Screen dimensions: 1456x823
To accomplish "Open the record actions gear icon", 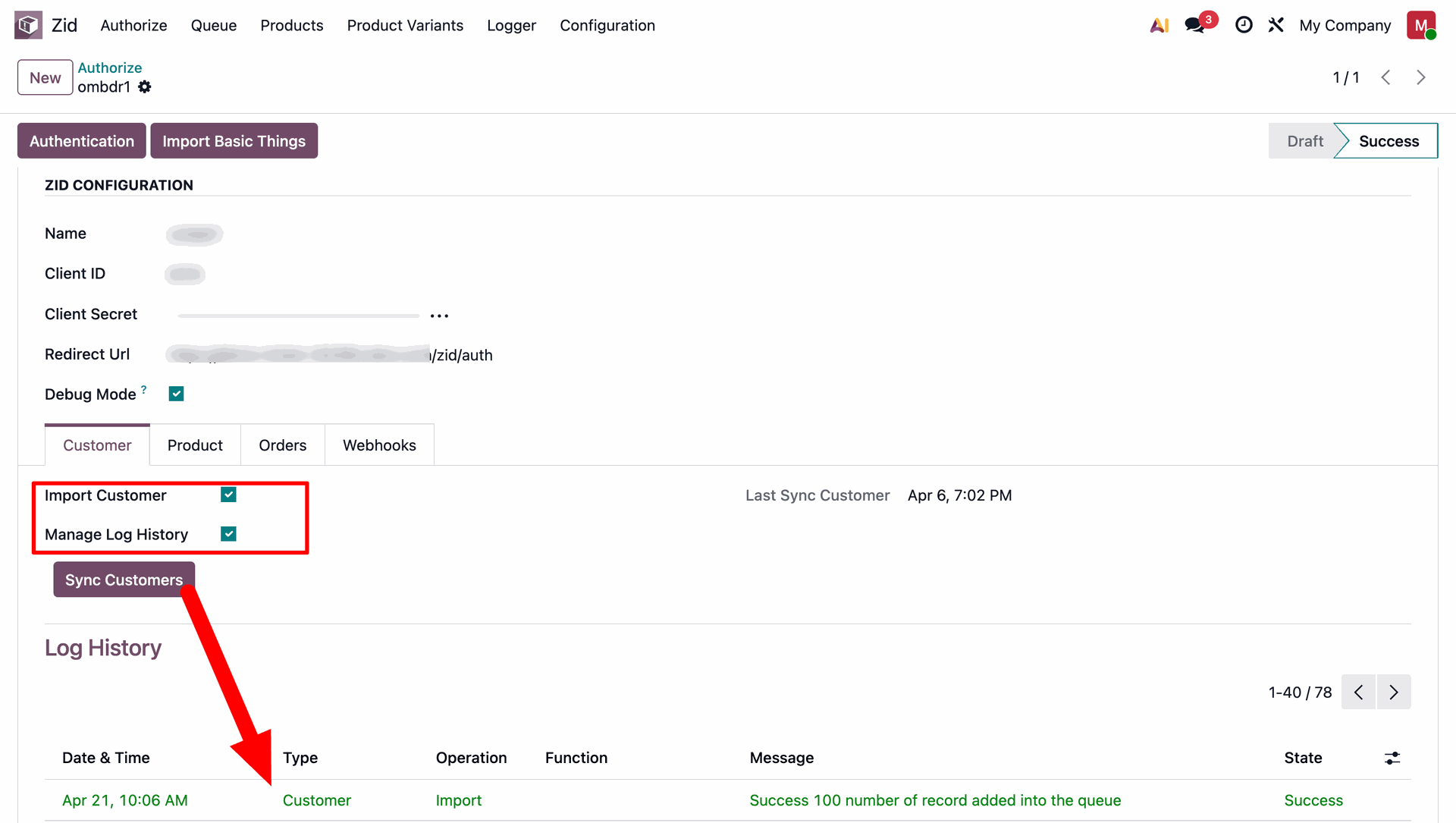I will click(x=145, y=87).
